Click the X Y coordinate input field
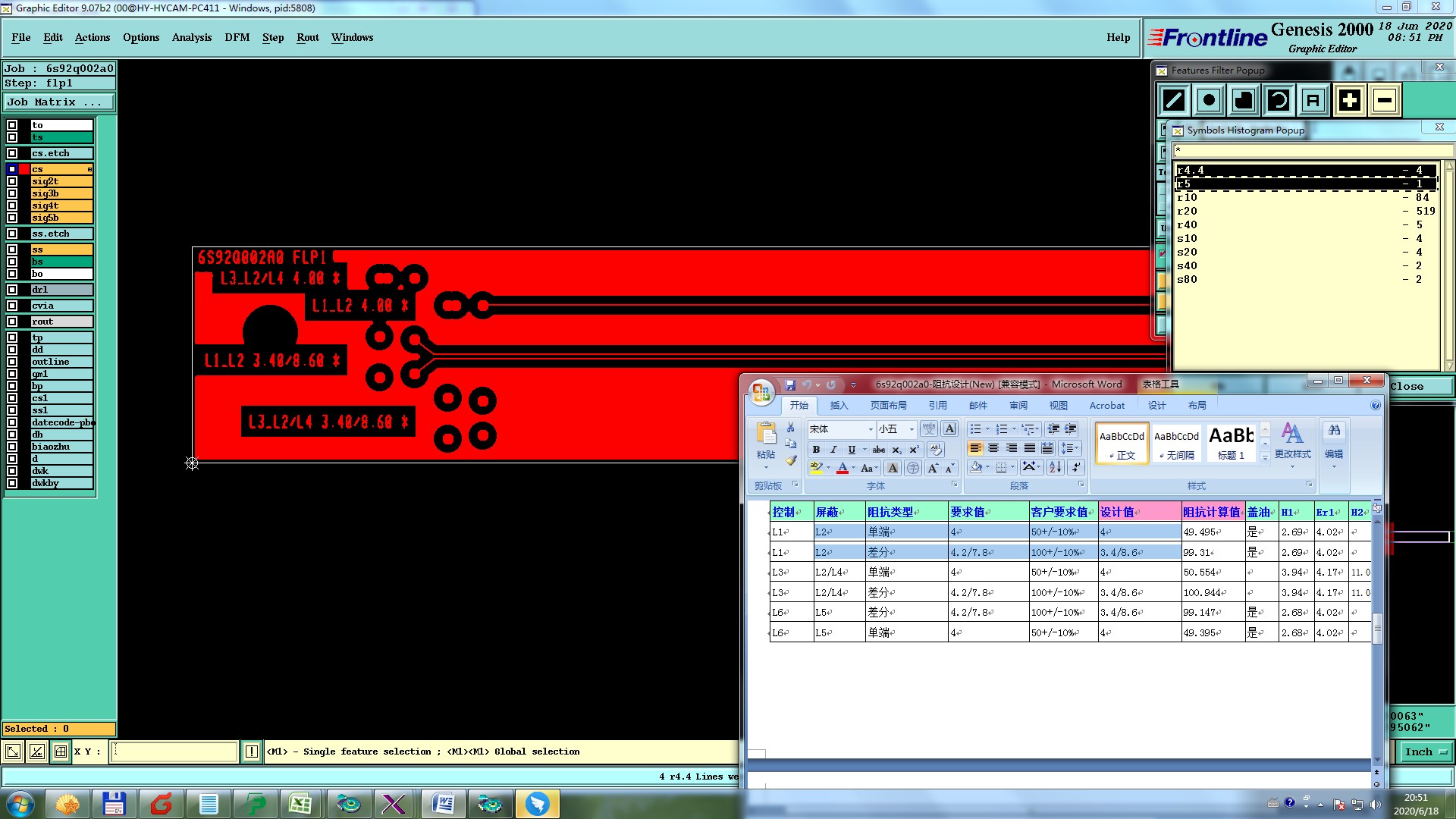This screenshot has height=819, width=1456. pos(174,752)
